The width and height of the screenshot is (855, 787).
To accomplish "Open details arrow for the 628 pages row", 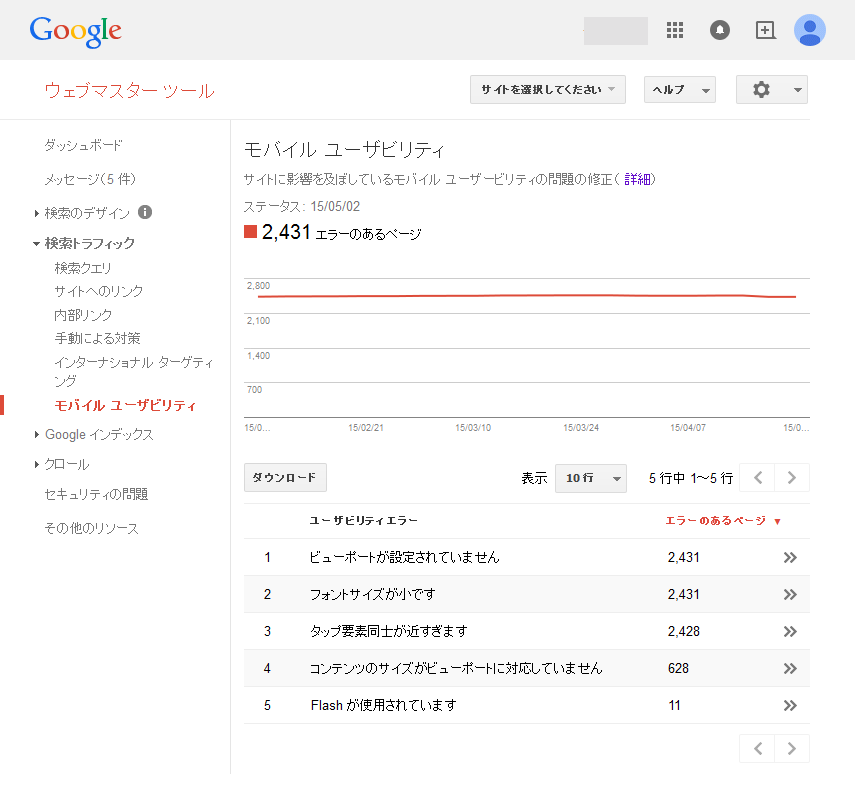I will (x=790, y=669).
